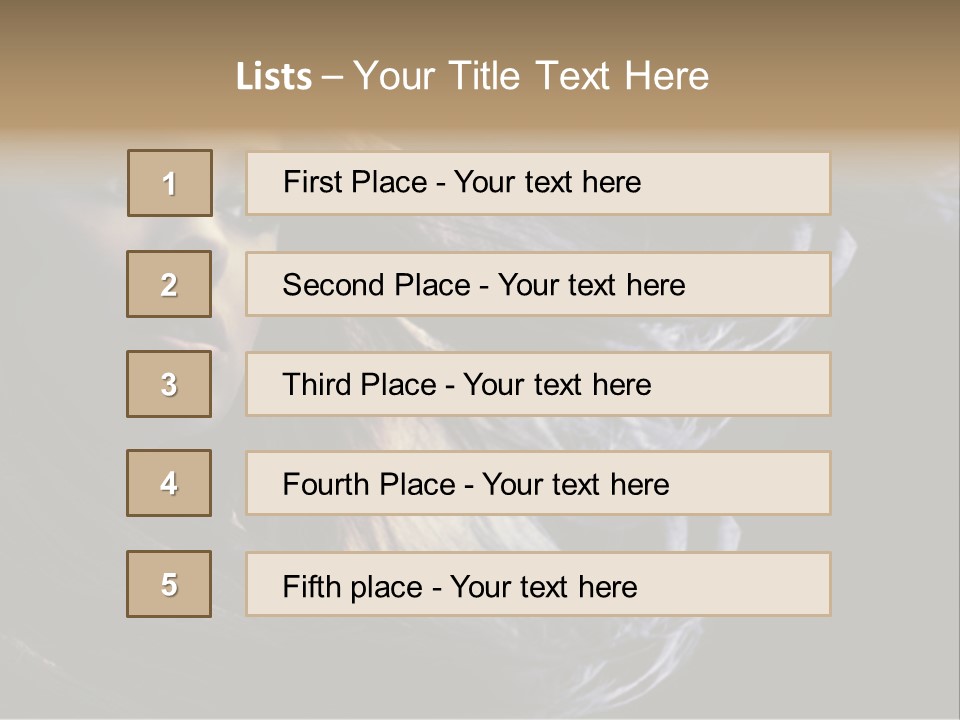This screenshot has height=720, width=960.
Task: Click the word 'Third' in item three
Action: pyautogui.click(x=317, y=385)
